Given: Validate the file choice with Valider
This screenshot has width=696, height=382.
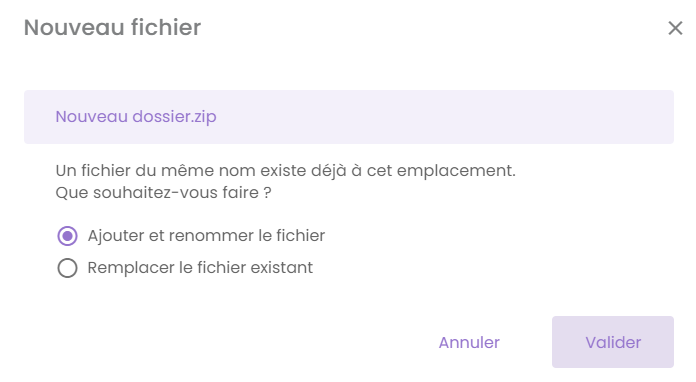Looking at the screenshot, I should tap(613, 342).
